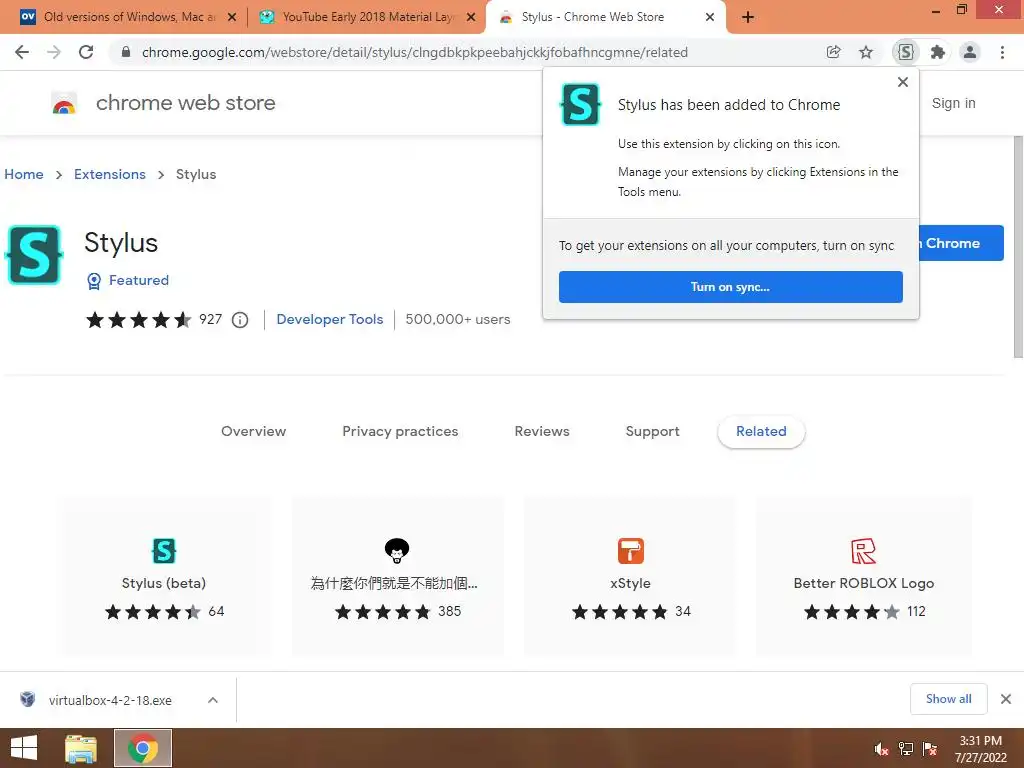The height and width of the screenshot is (768, 1024).
Task: Select the Related tab
Action: (x=761, y=431)
